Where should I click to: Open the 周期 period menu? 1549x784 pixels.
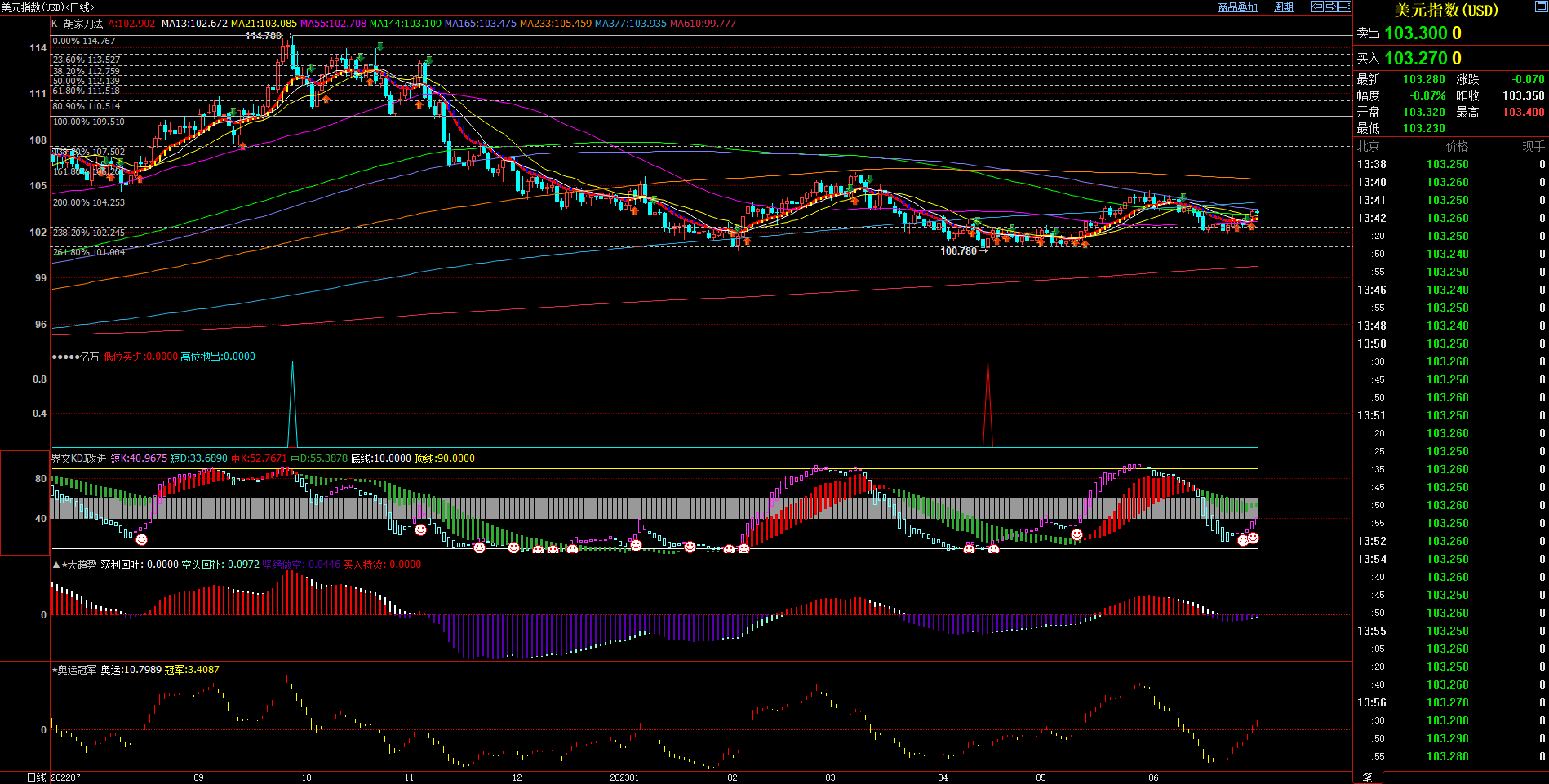pos(1284,7)
